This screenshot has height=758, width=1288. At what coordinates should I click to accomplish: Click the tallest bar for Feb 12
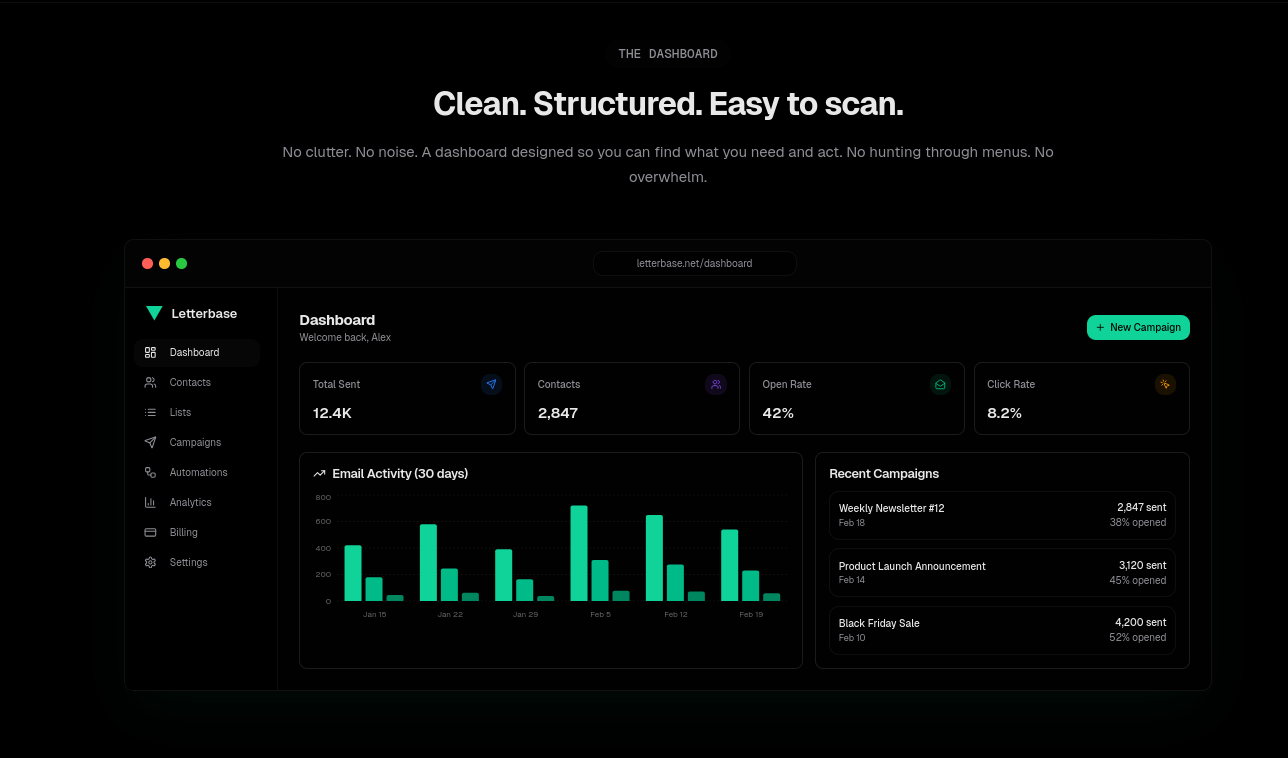tap(654, 558)
